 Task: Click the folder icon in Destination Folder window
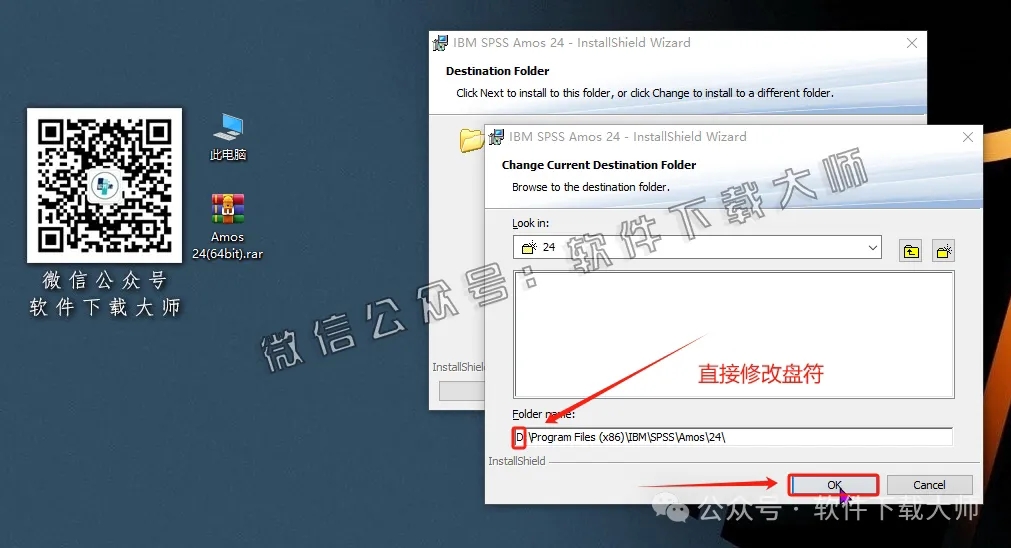(471, 140)
